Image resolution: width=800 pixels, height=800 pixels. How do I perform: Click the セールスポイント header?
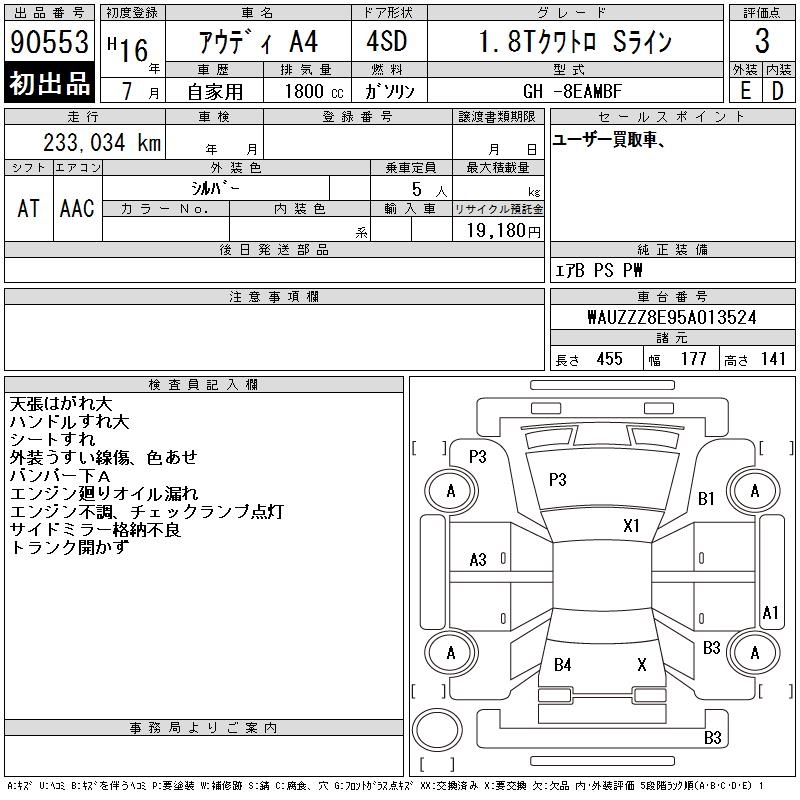[672, 117]
